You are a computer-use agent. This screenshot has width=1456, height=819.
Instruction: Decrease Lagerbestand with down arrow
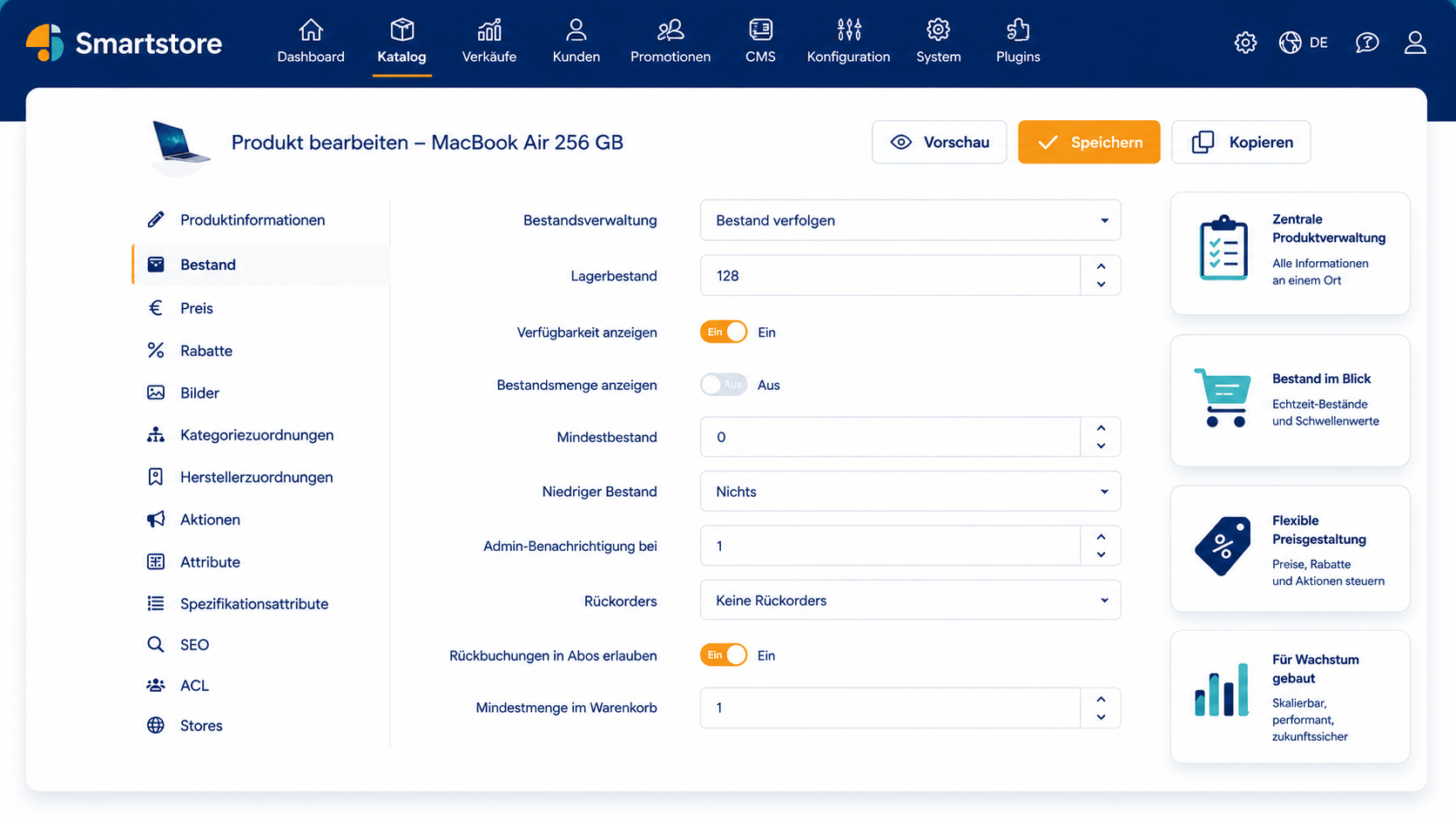pyautogui.click(x=1101, y=285)
